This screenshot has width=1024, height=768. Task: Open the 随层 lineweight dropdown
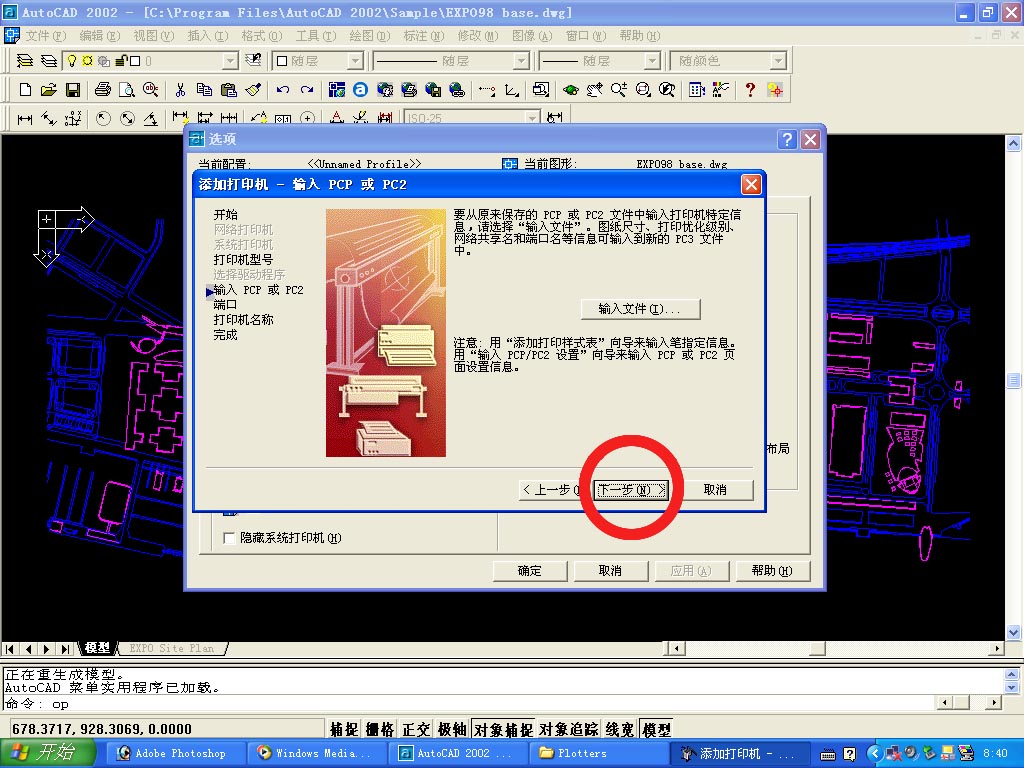tap(652, 61)
